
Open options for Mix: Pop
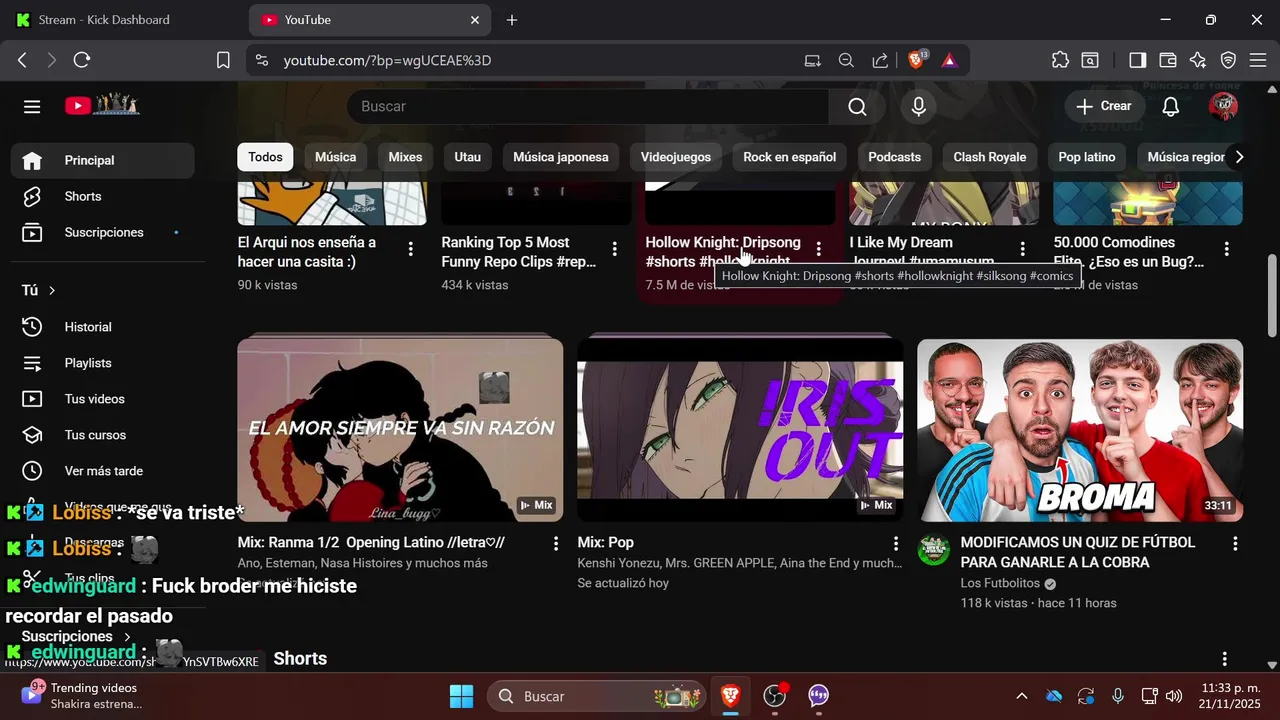click(896, 544)
